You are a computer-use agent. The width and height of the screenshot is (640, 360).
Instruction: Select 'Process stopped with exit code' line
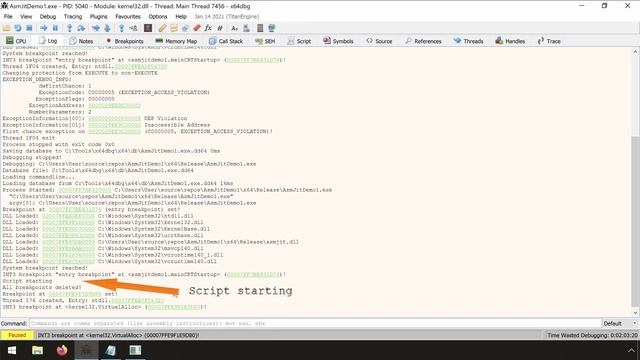point(58,144)
